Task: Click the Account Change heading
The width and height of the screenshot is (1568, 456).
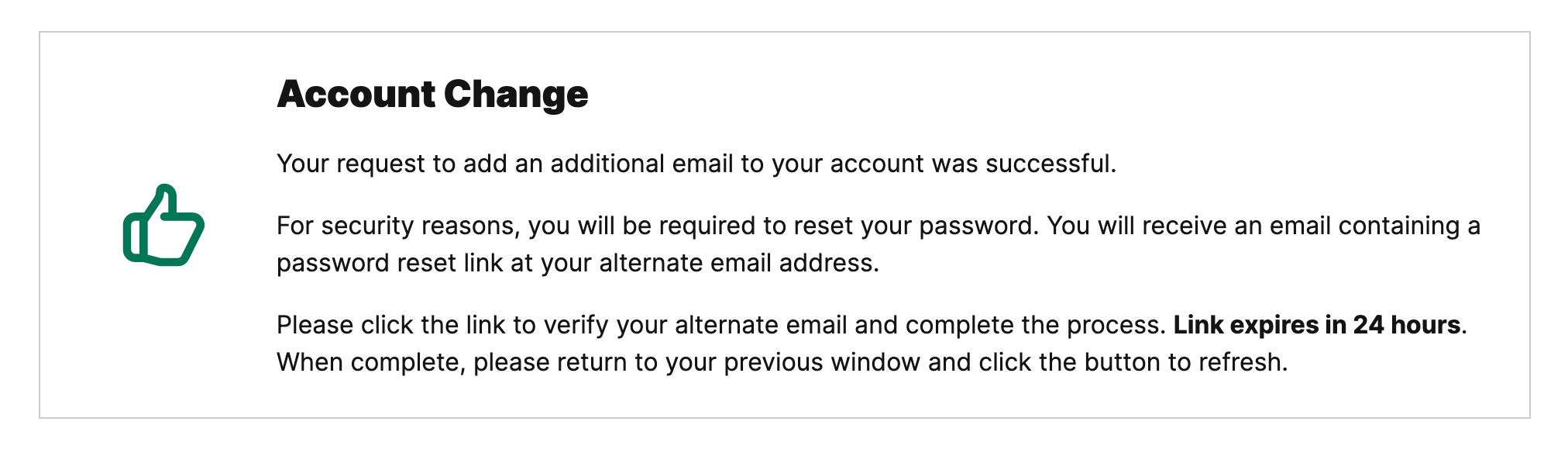Action: pos(432,94)
